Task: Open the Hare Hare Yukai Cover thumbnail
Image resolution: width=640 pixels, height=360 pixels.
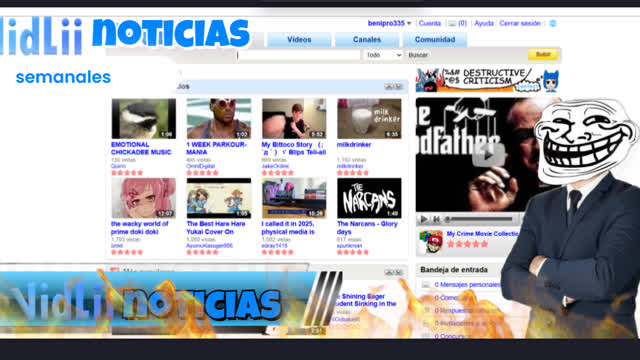Action: [219, 198]
